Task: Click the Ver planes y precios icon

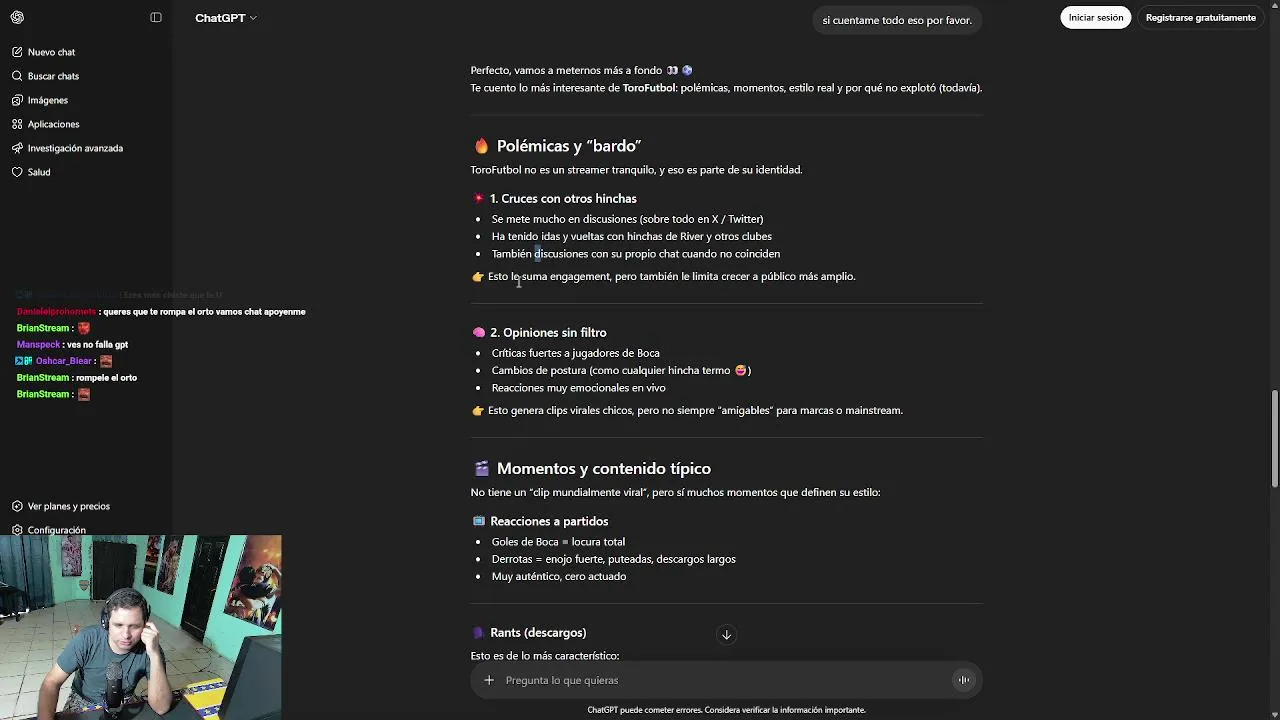Action: [17, 506]
